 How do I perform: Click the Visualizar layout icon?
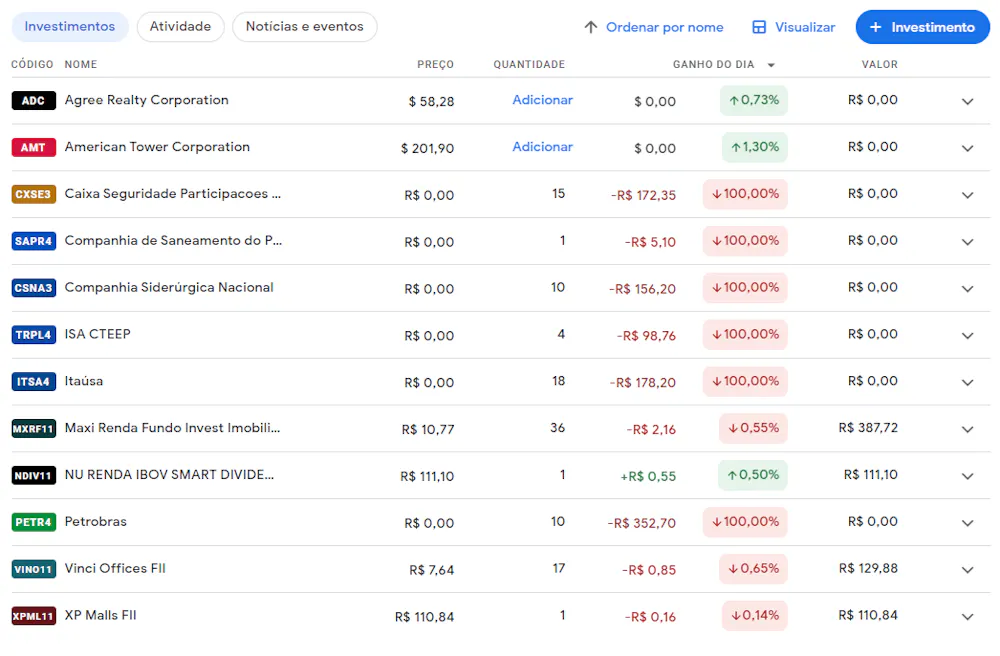[x=759, y=27]
